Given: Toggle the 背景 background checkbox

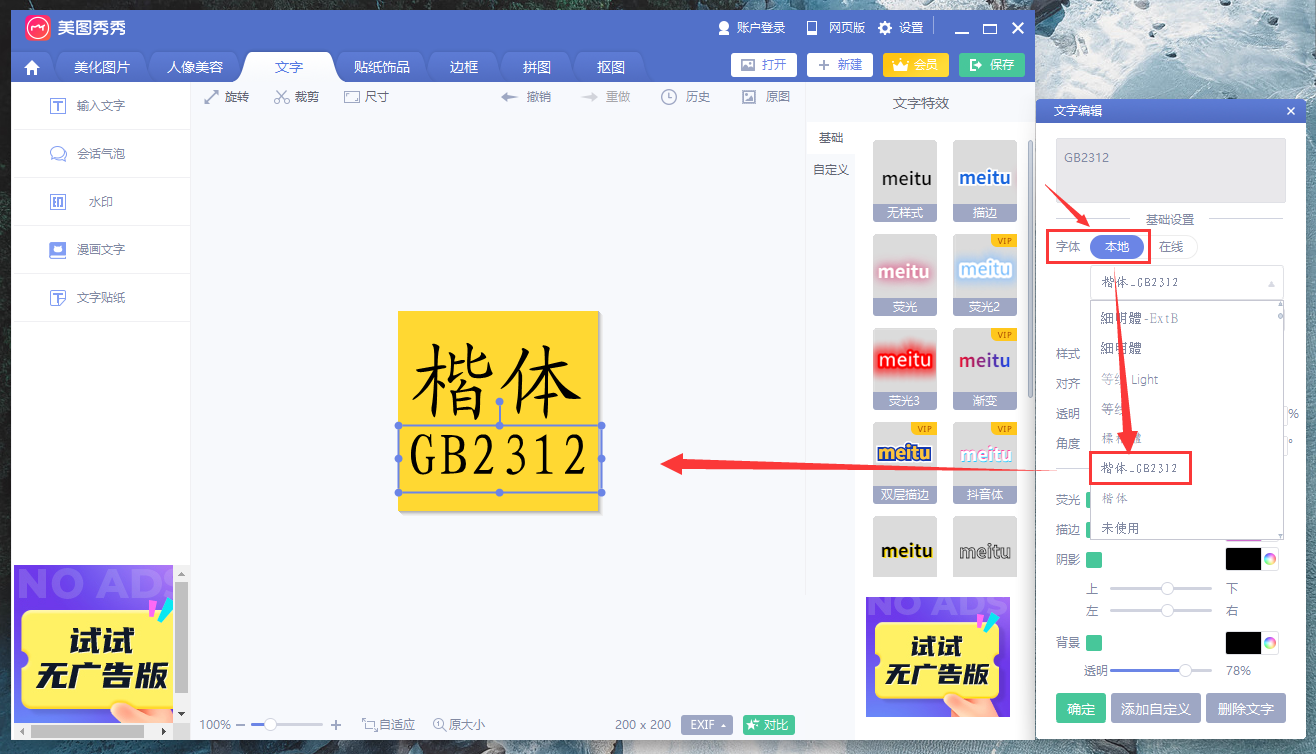Looking at the screenshot, I should pyautogui.click(x=1094, y=642).
